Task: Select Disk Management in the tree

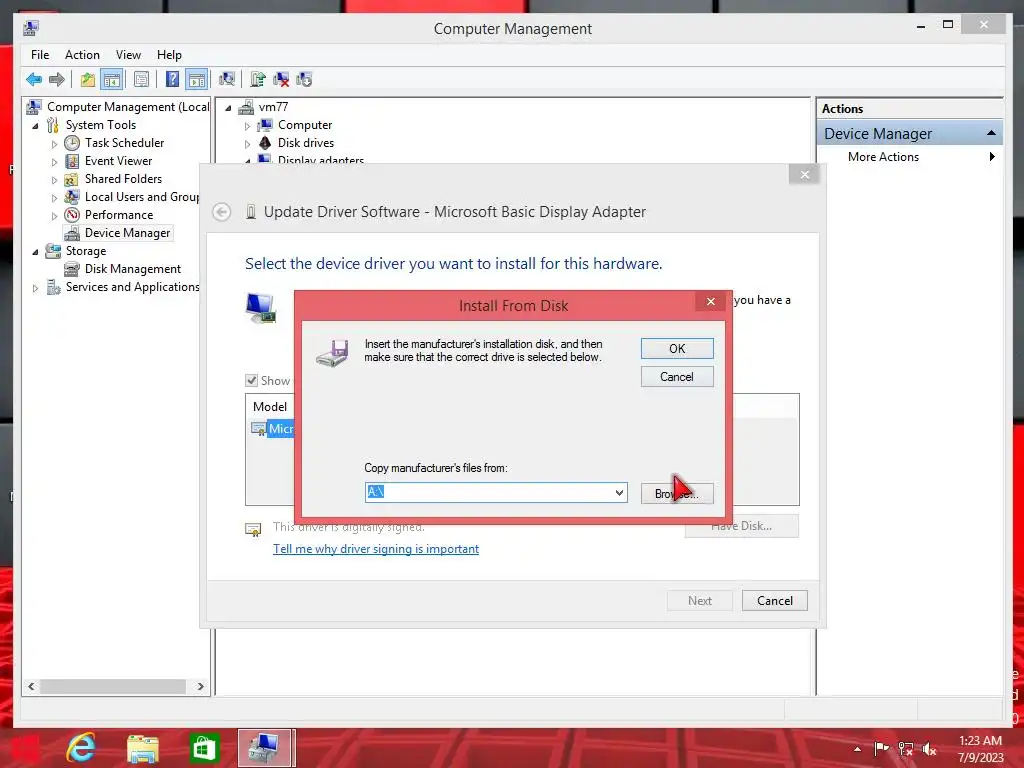Action: [x=133, y=269]
